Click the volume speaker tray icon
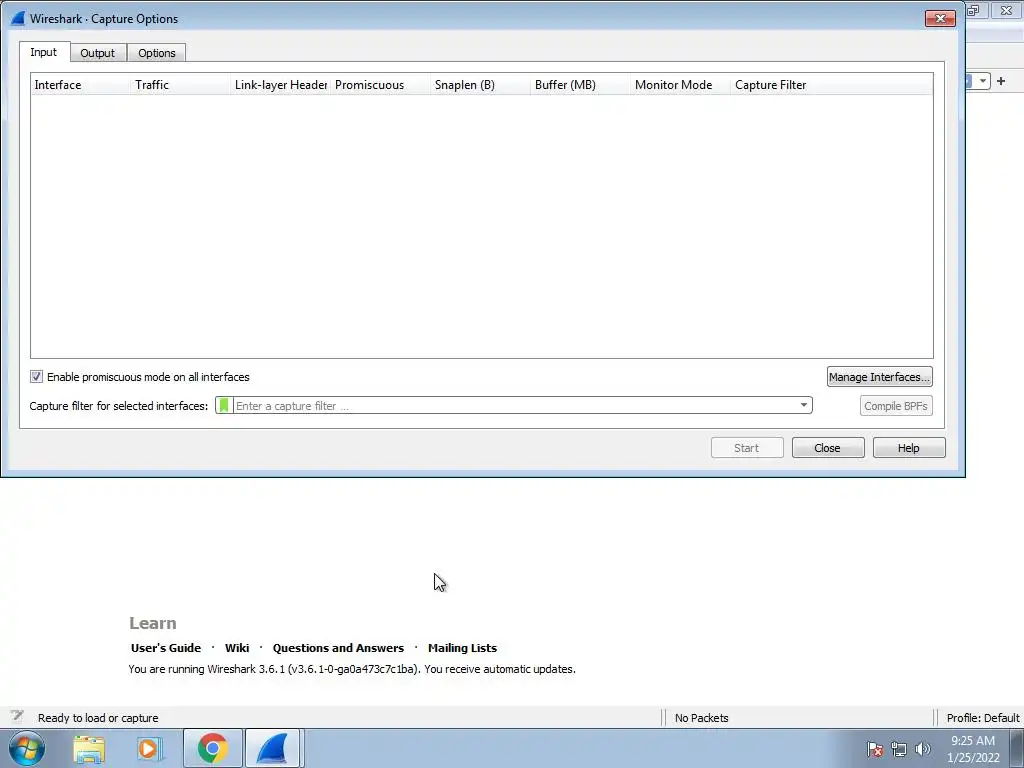Image resolution: width=1024 pixels, height=768 pixels. [x=923, y=749]
